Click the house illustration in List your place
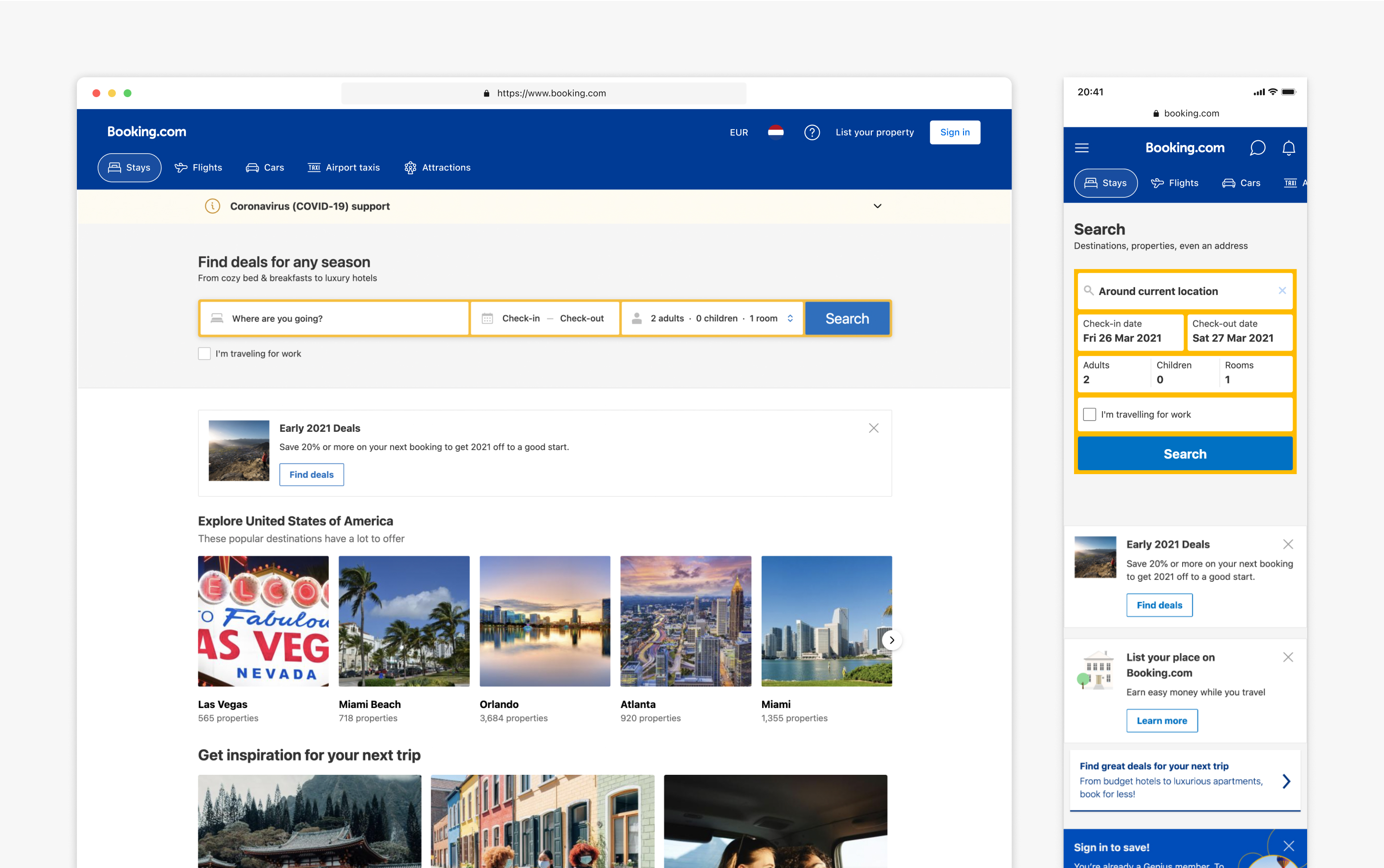Image resolution: width=1384 pixels, height=868 pixels. pos(1095,670)
